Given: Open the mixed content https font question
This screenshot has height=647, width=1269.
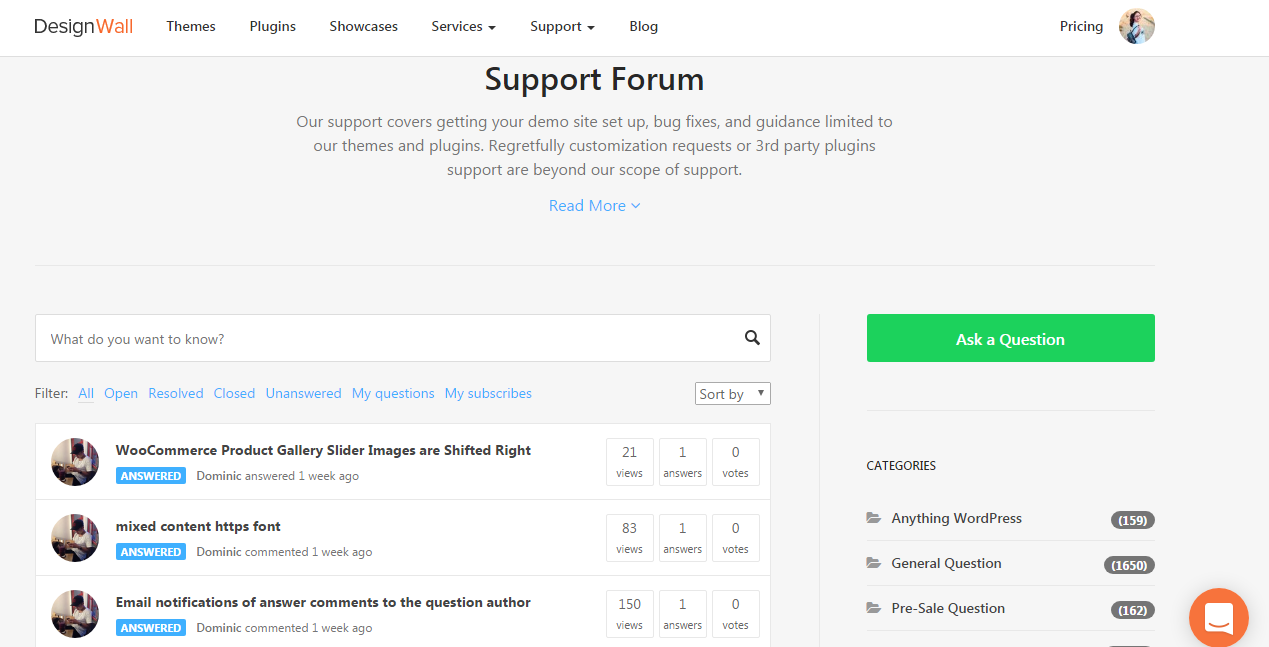Looking at the screenshot, I should [198, 526].
